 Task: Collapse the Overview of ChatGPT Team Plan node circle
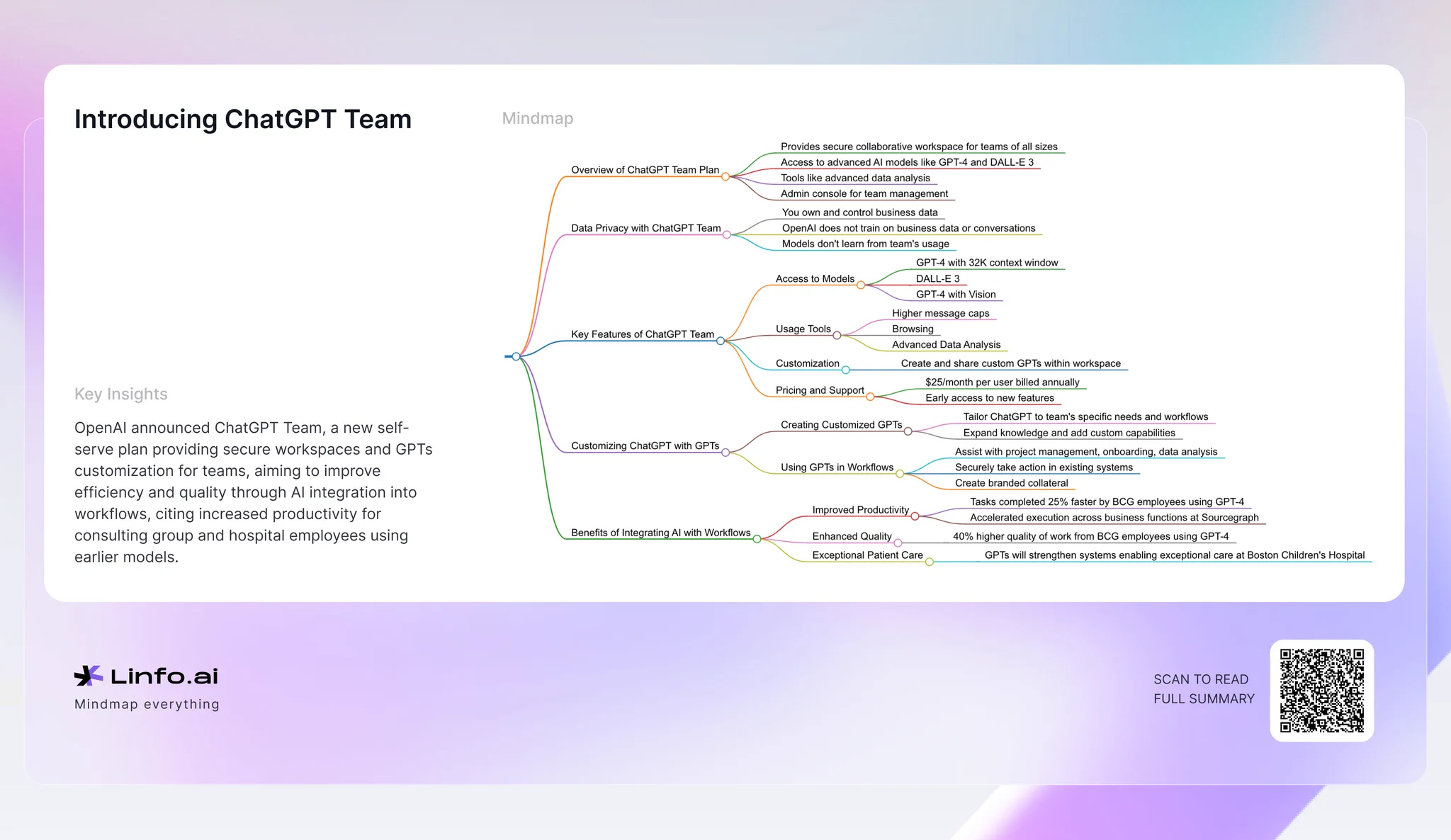click(725, 176)
